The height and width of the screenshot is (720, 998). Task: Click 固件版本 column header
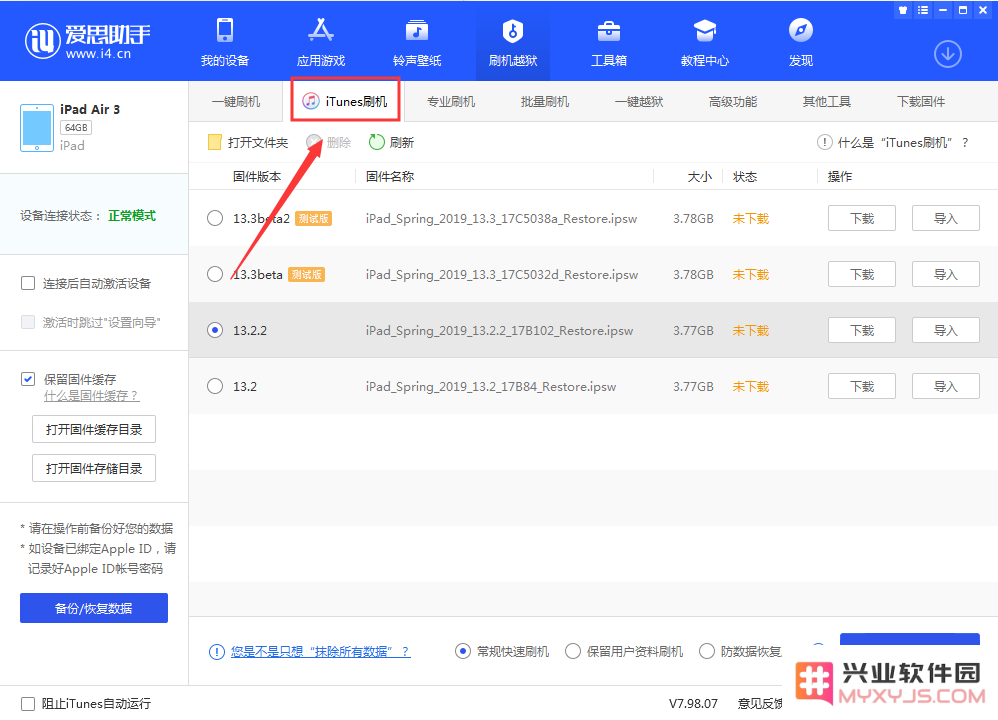(257, 177)
